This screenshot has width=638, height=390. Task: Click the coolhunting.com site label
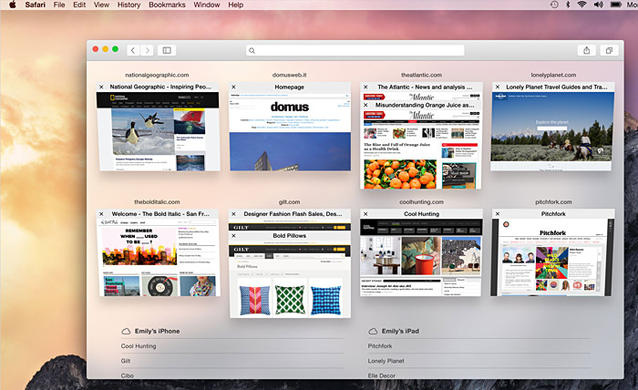coord(422,202)
